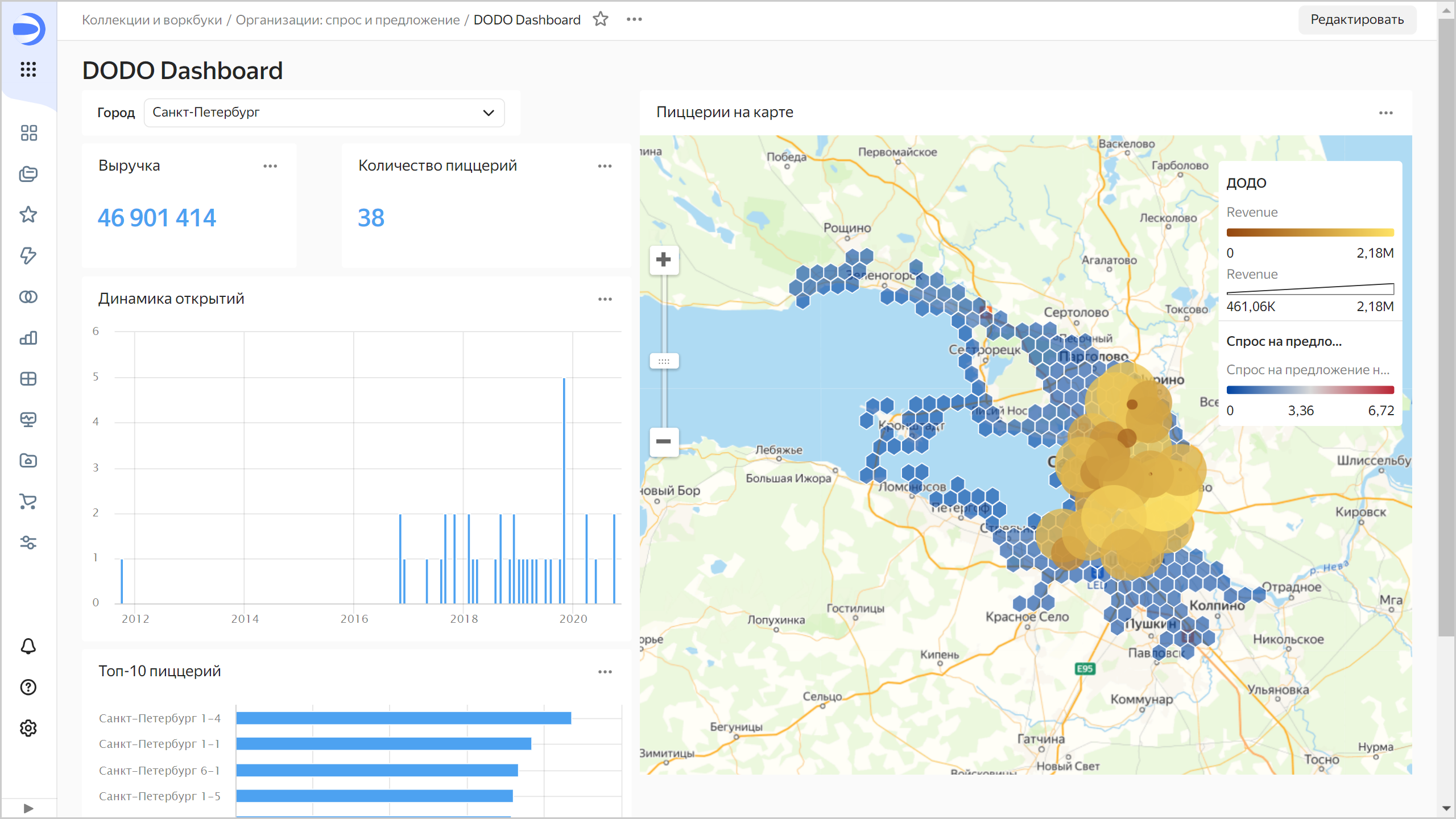1456x819 pixels.
Task: Zoom in on the map with plus button
Action: [663, 259]
